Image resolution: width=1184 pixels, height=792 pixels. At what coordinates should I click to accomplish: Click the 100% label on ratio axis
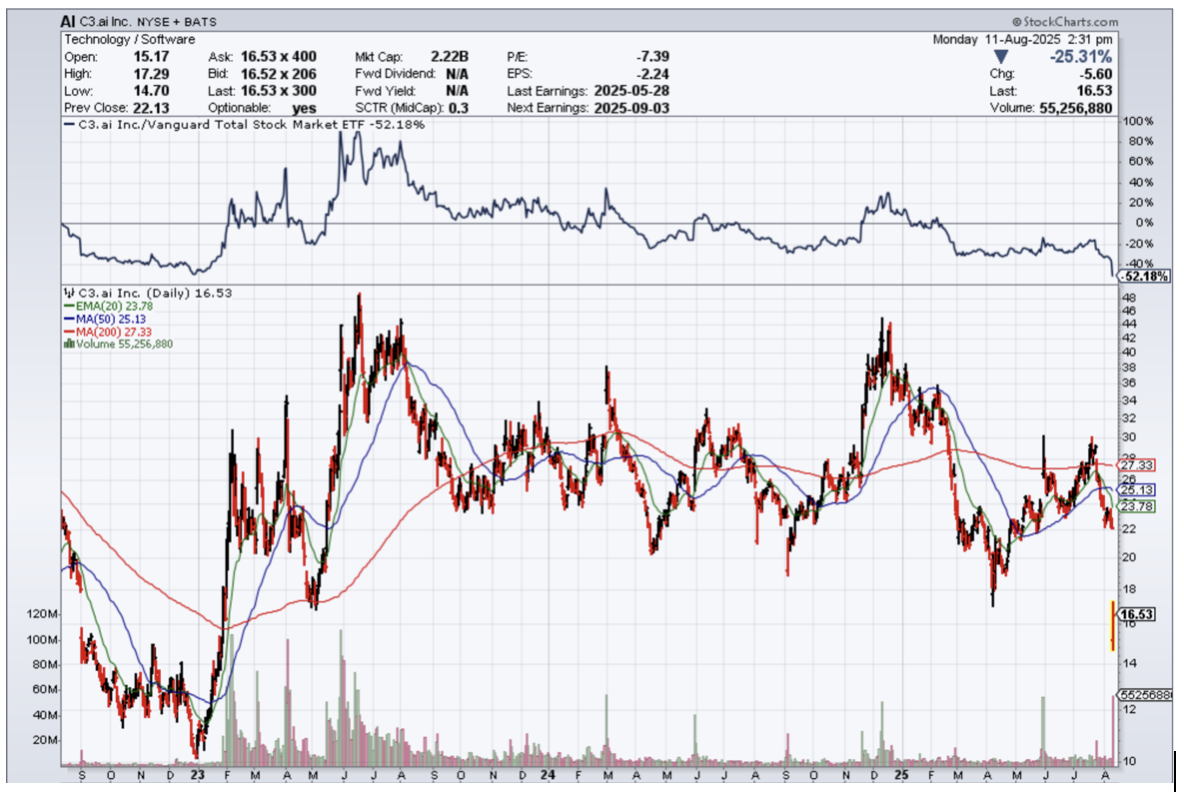1138,122
